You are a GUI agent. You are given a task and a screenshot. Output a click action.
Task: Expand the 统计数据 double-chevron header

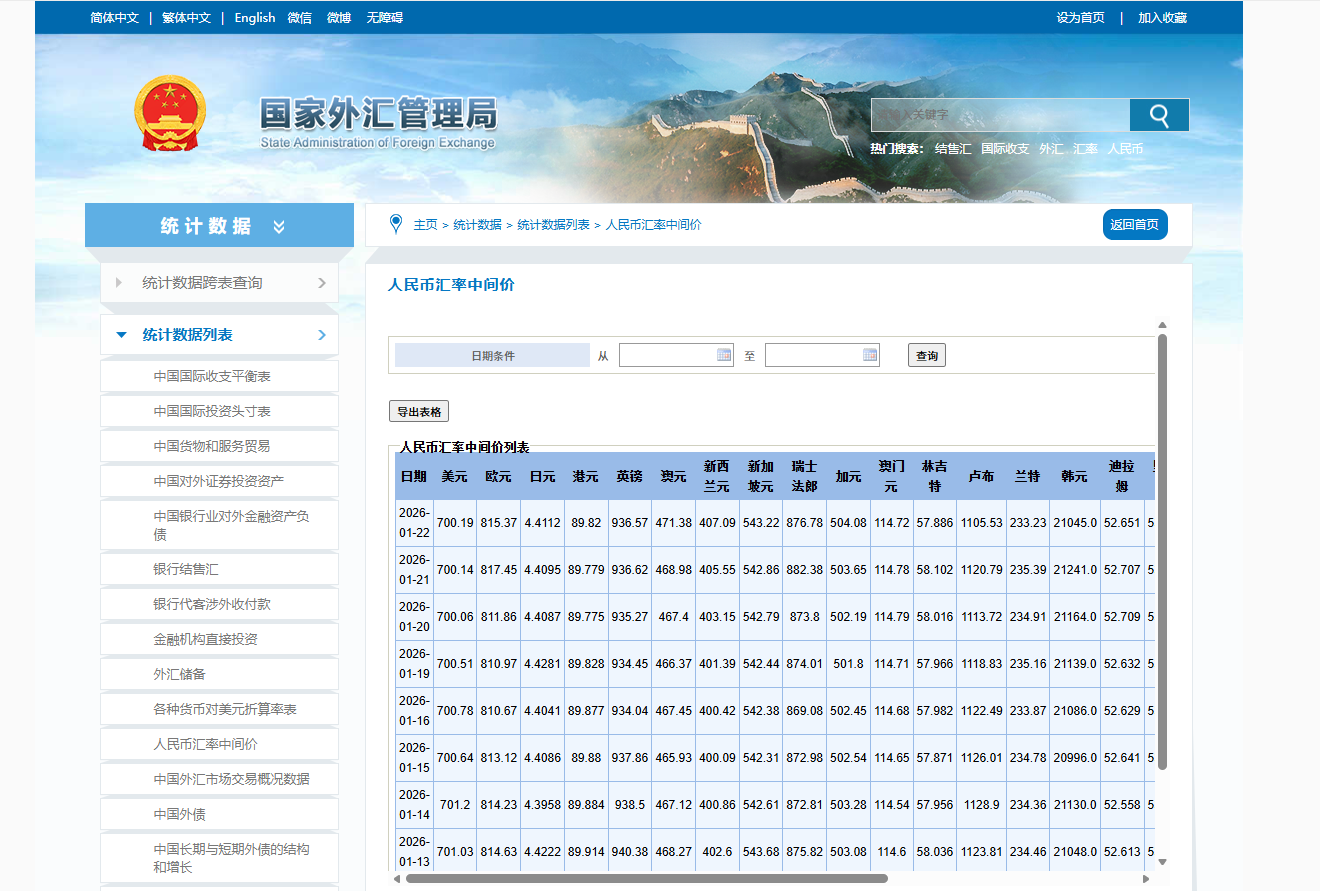coord(278,227)
